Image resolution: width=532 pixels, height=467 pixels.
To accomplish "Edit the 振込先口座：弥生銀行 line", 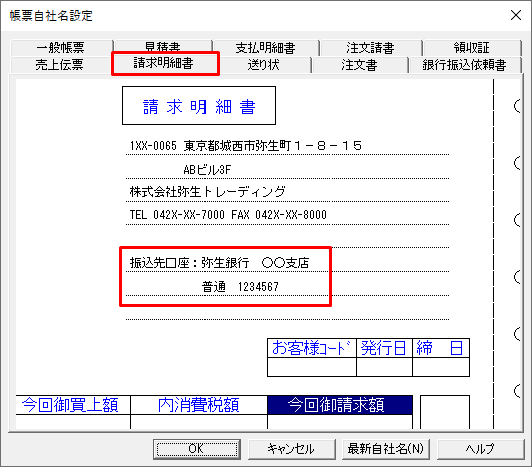I will click(x=287, y=263).
